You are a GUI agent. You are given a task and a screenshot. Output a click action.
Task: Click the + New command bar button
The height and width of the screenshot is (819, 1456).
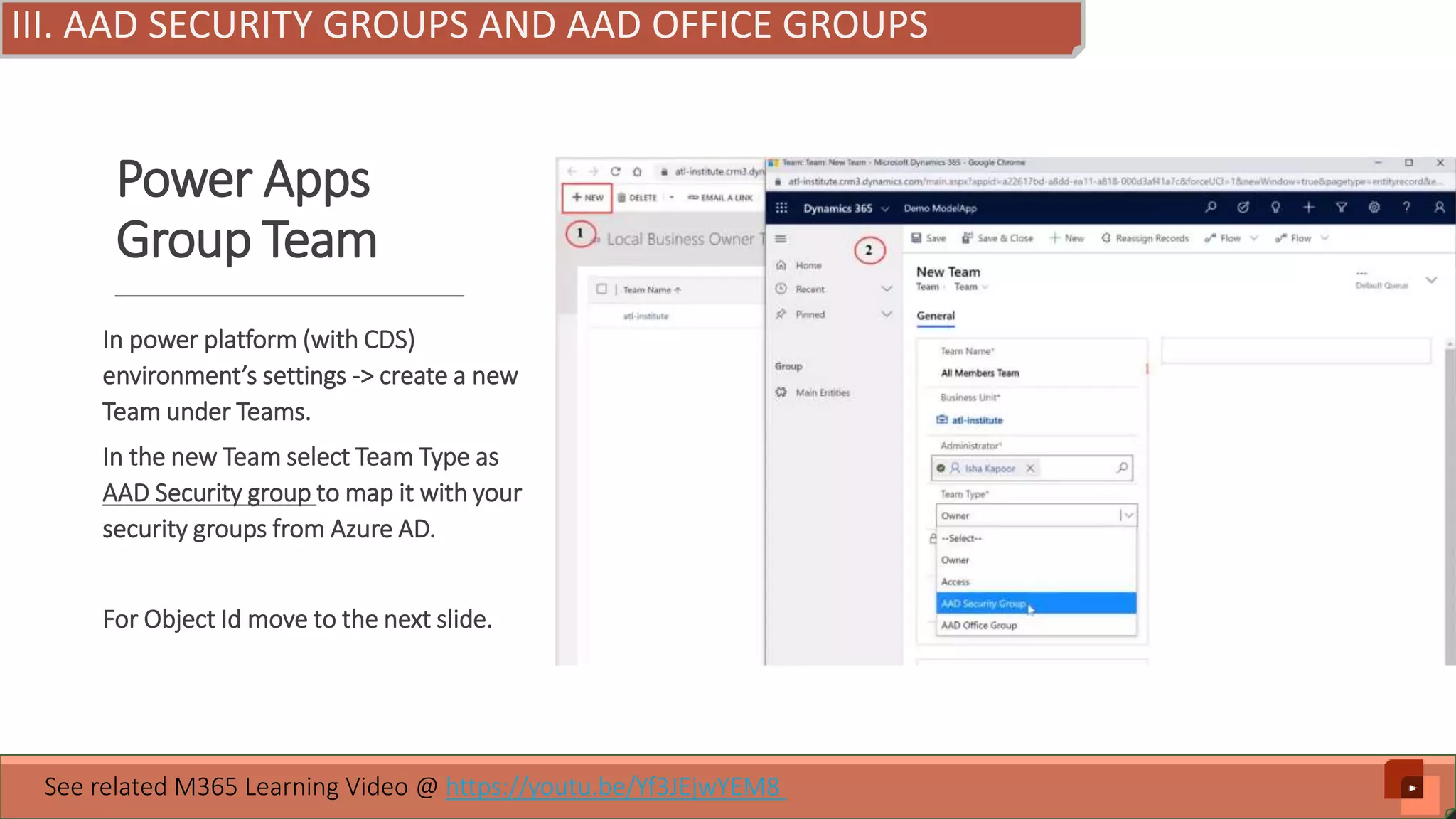click(1067, 238)
